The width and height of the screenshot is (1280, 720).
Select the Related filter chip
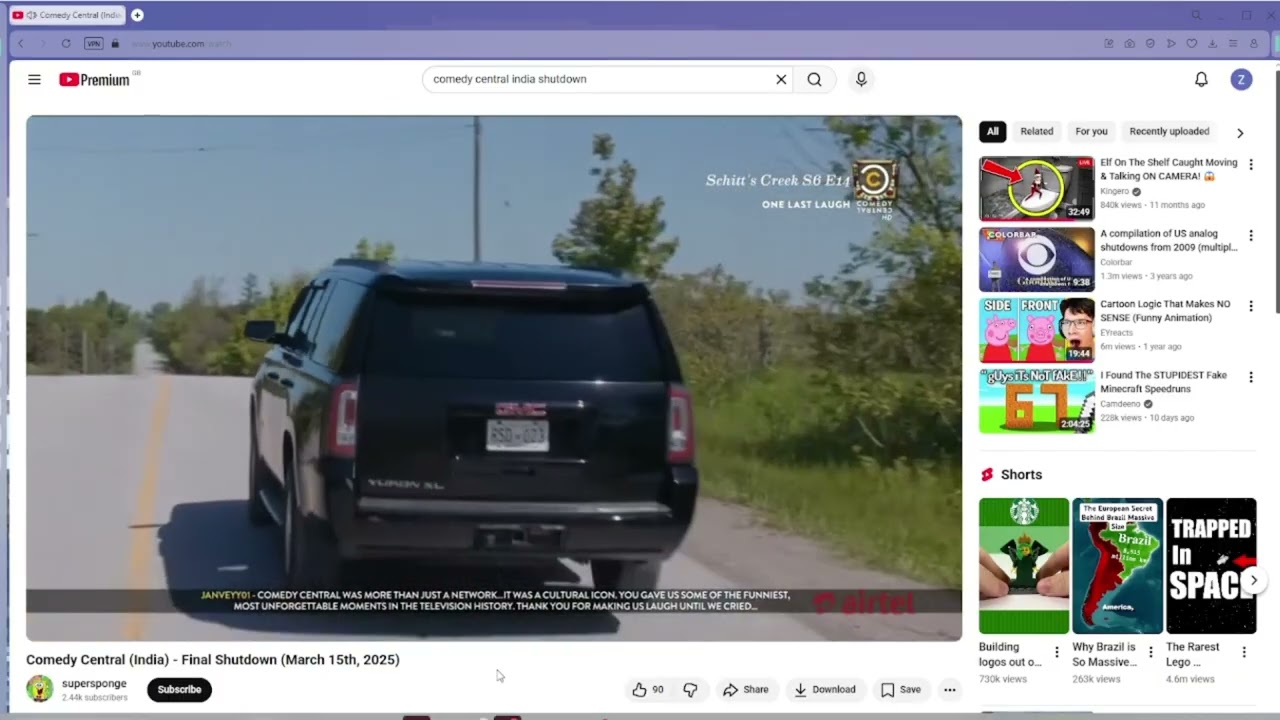click(1036, 131)
